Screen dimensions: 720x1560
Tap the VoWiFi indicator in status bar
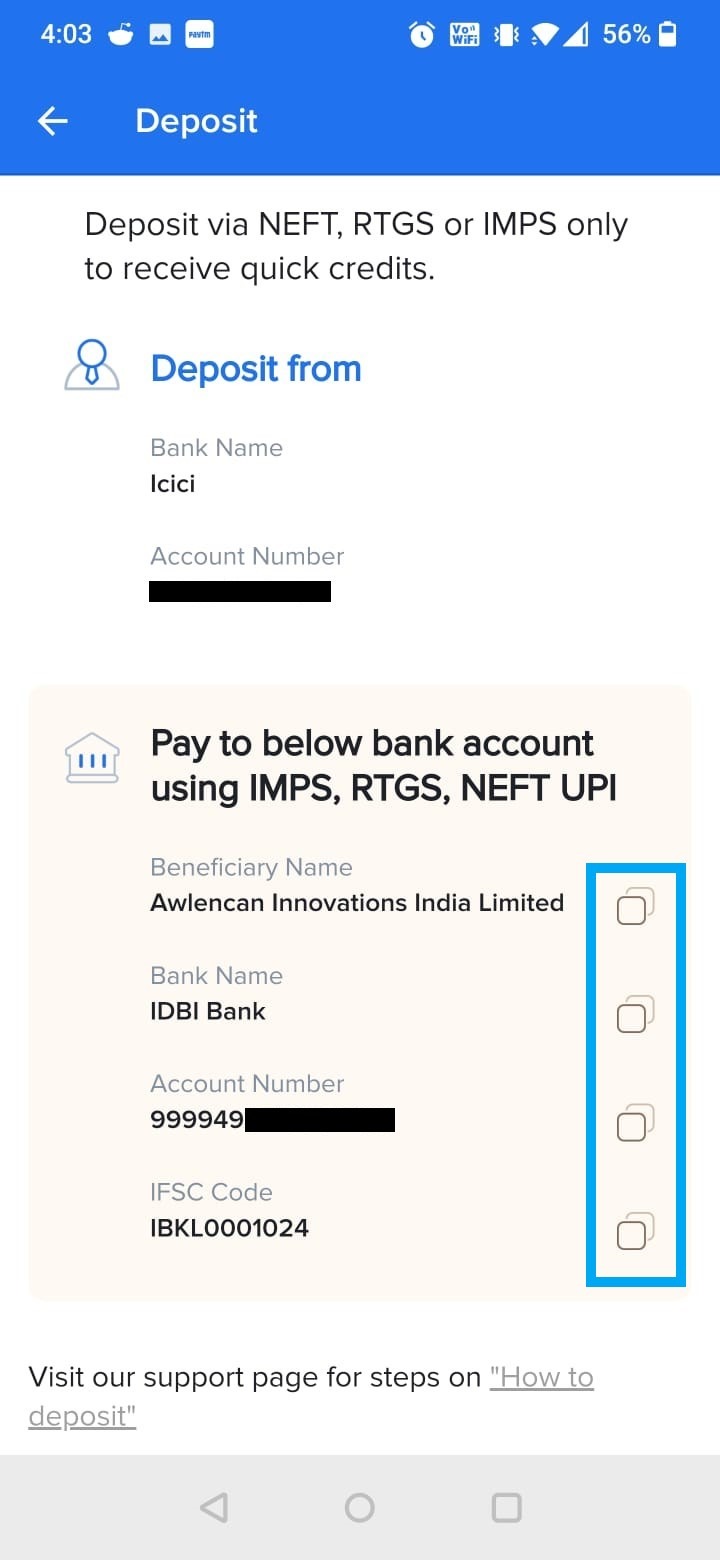pos(463,34)
